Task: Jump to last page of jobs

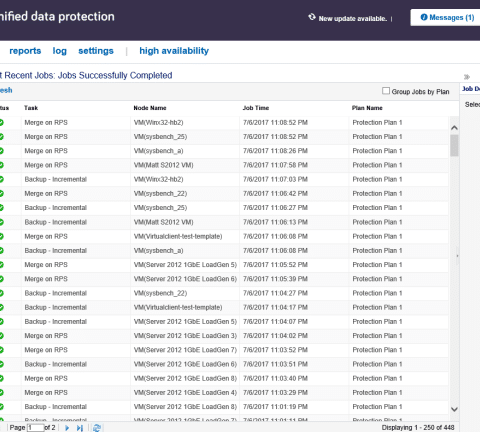Action: tap(80, 428)
